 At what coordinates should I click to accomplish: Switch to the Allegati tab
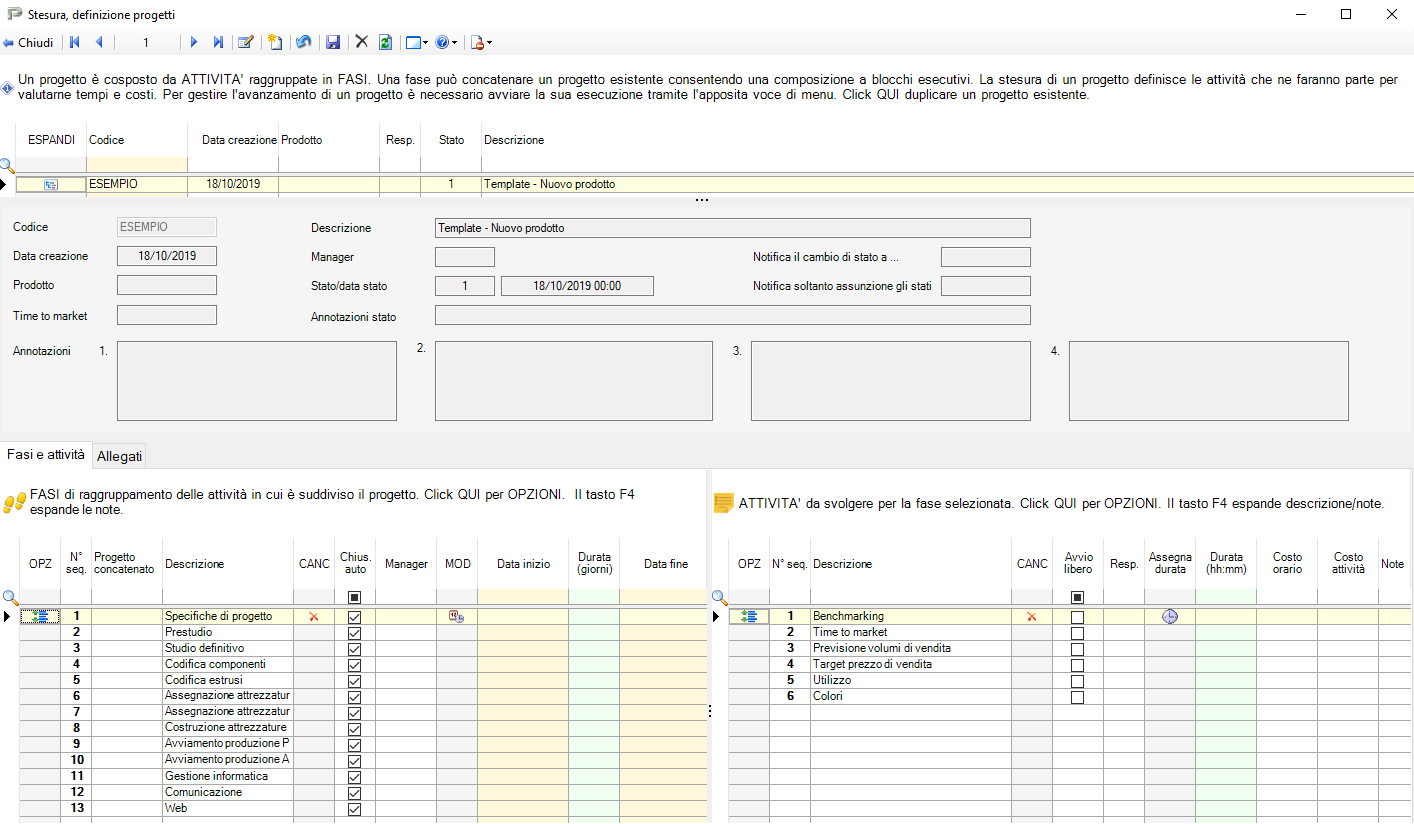pyautogui.click(x=120, y=456)
